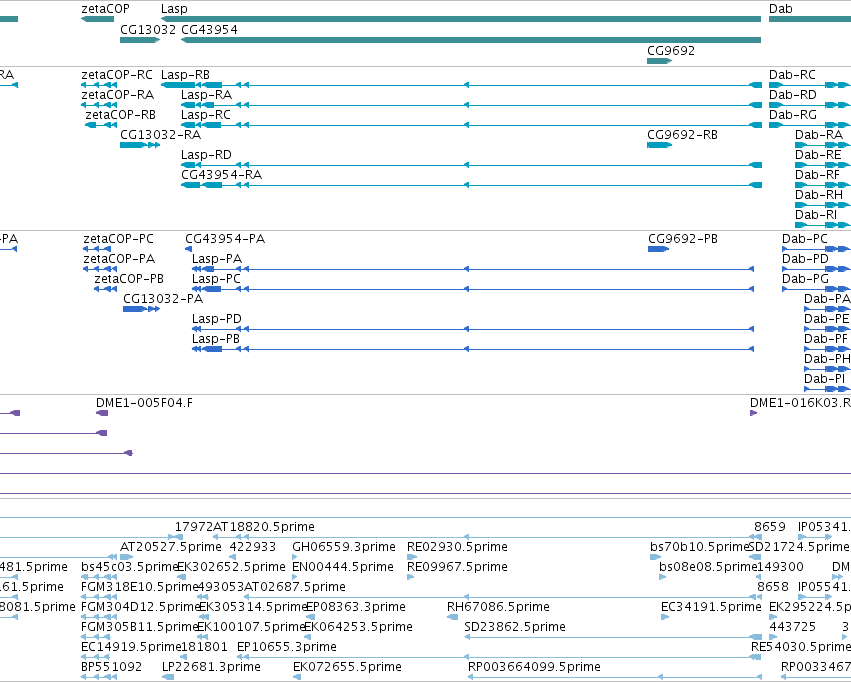Viewport: 851px width, 682px height.
Task: Select protein CG43954-PA
Action: pos(225,239)
